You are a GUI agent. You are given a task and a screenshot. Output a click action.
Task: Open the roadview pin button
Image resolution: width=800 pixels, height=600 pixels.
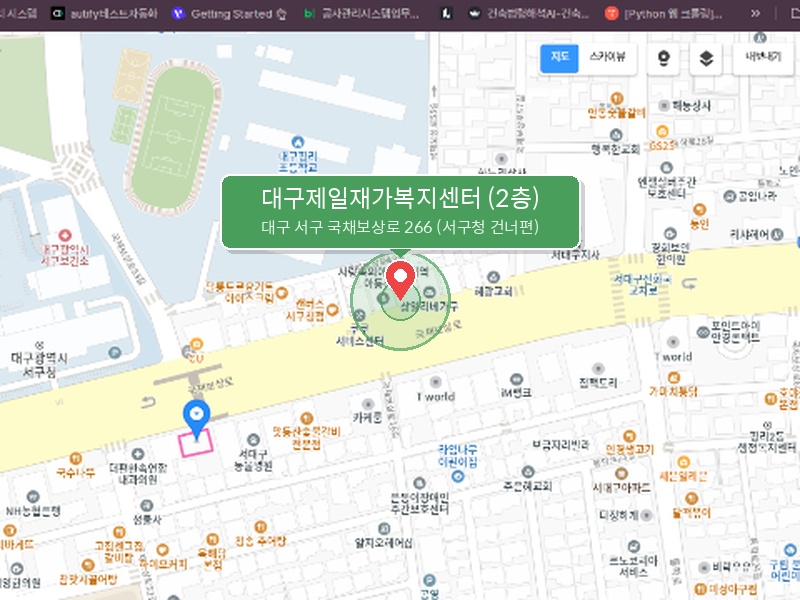[663, 59]
